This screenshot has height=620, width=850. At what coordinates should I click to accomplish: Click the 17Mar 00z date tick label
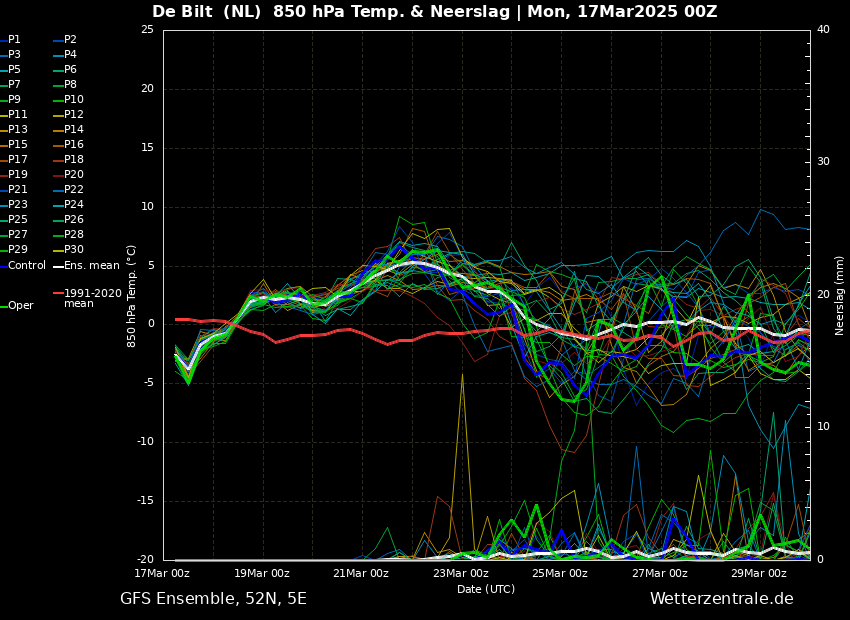coord(163,574)
